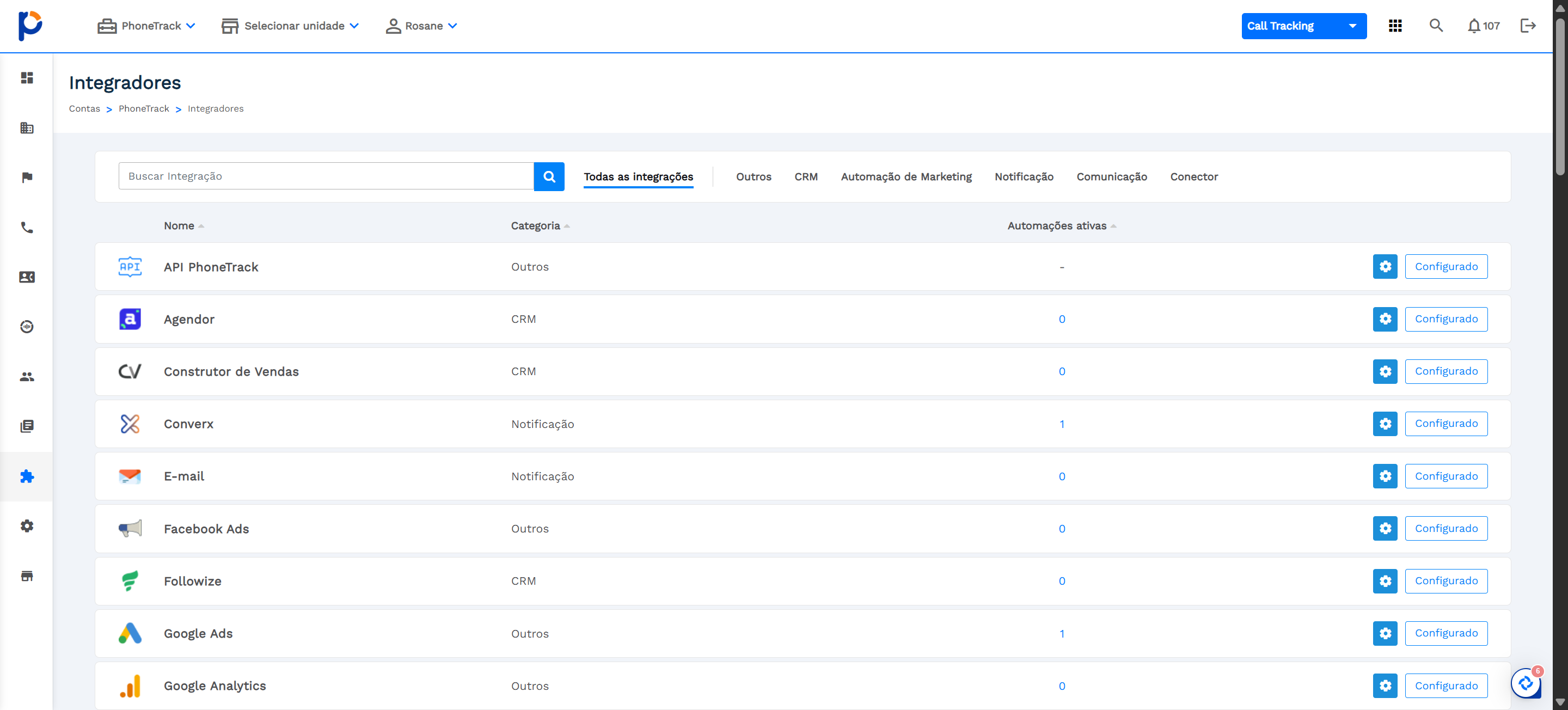The width and height of the screenshot is (1568, 710).
Task: Expand the PhoneTrack account dropdown
Action: [146, 26]
